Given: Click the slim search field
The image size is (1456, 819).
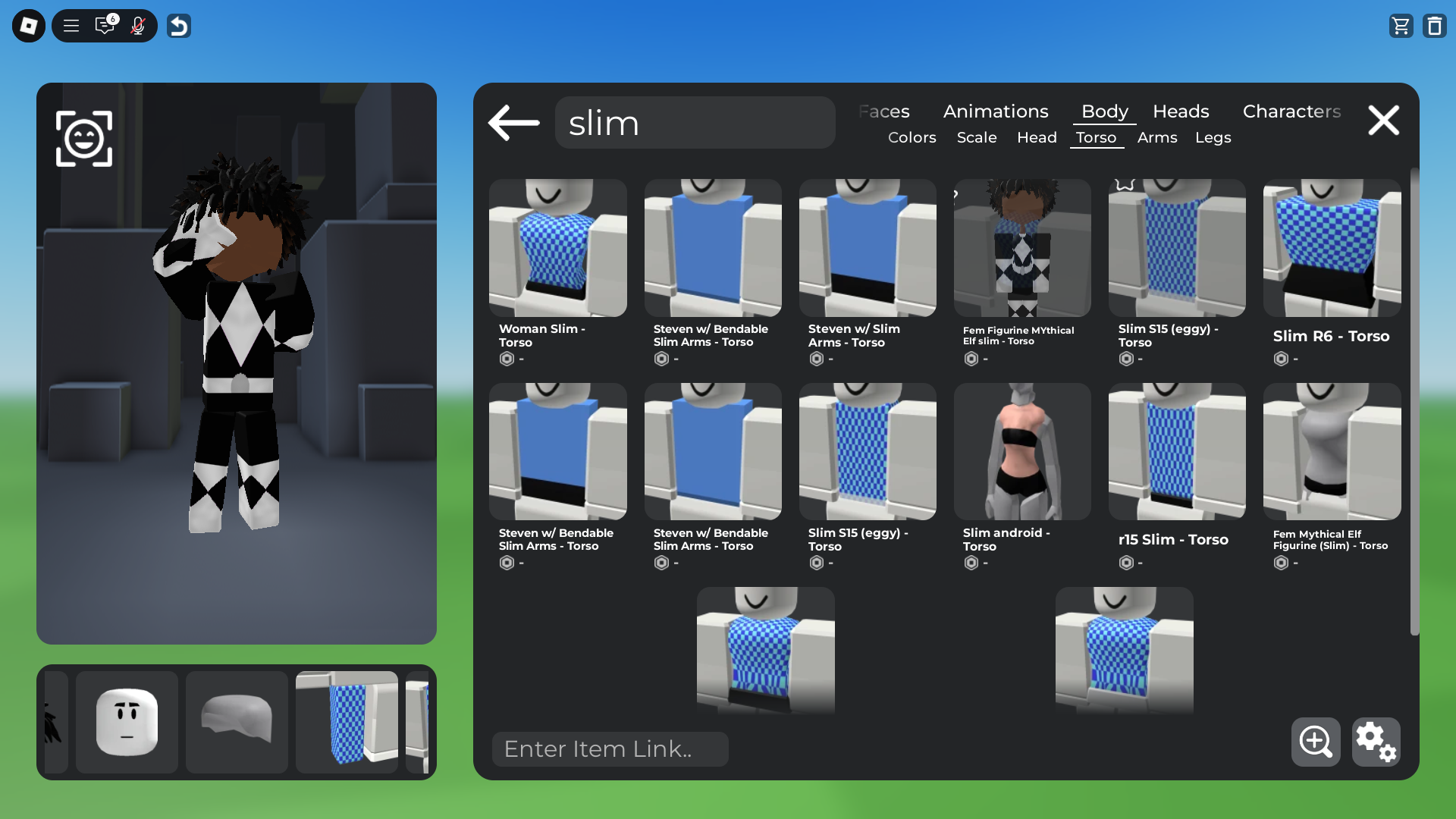Looking at the screenshot, I should pyautogui.click(x=695, y=123).
